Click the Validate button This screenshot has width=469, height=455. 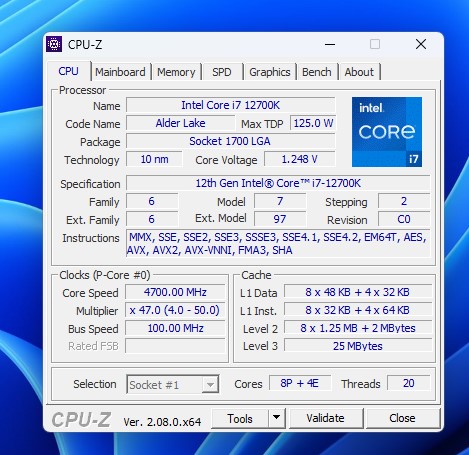pyautogui.click(x=326, y=418)
